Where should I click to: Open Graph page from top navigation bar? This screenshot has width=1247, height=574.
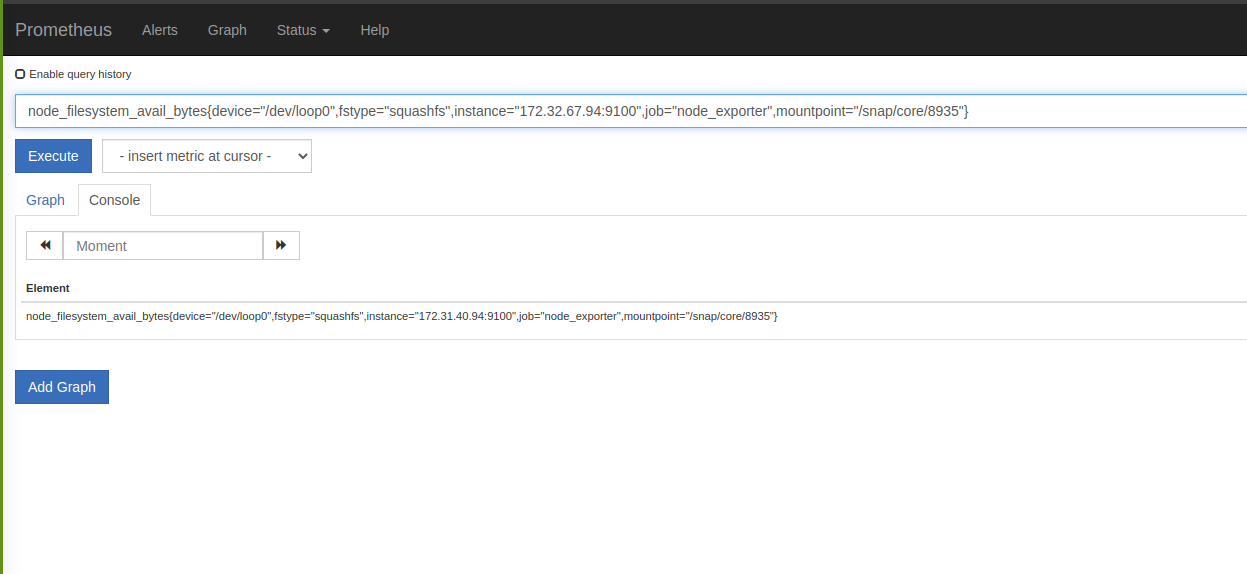pos(227,30)
